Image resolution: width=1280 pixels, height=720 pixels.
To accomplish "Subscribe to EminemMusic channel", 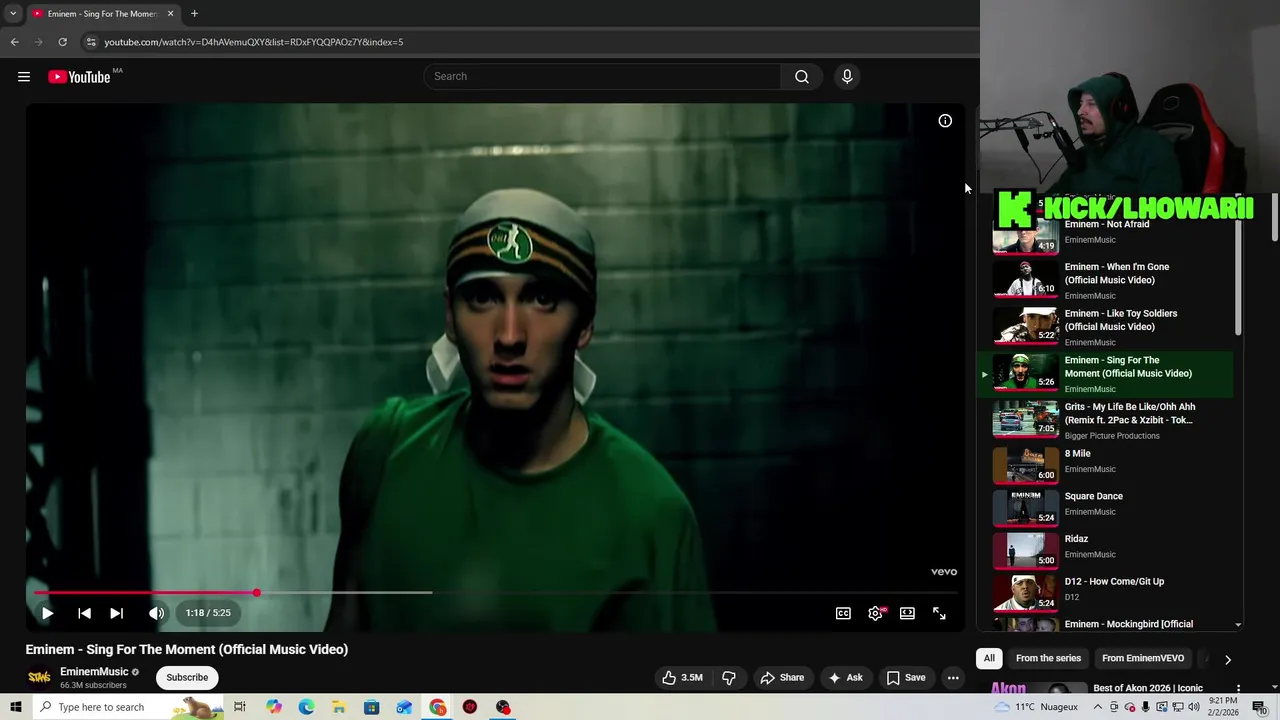I will point(187,677).
